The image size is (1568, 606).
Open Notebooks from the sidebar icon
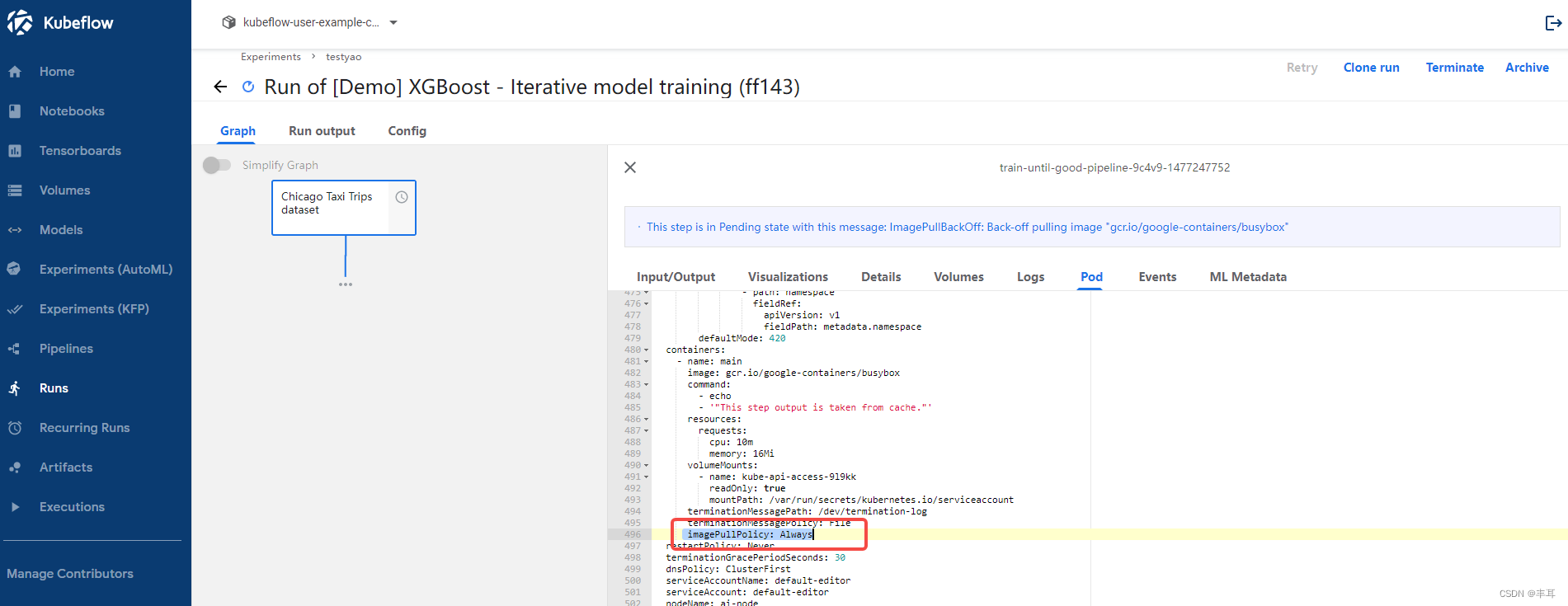point(15,111)
